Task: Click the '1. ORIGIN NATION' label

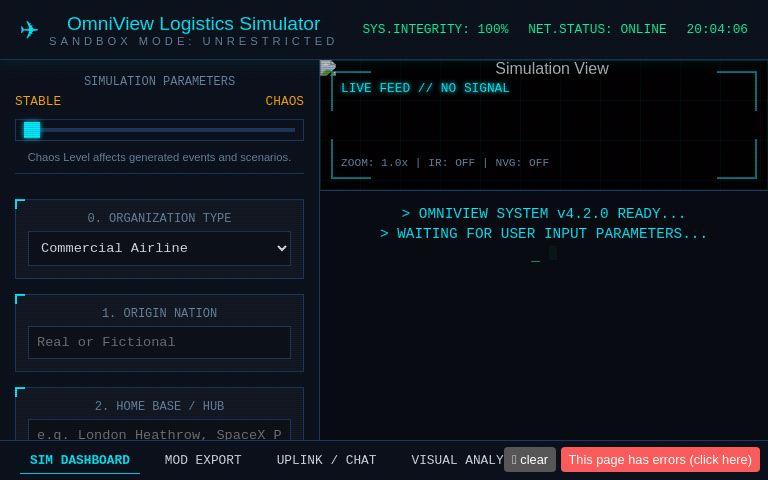Action: (x=159, y=313)
